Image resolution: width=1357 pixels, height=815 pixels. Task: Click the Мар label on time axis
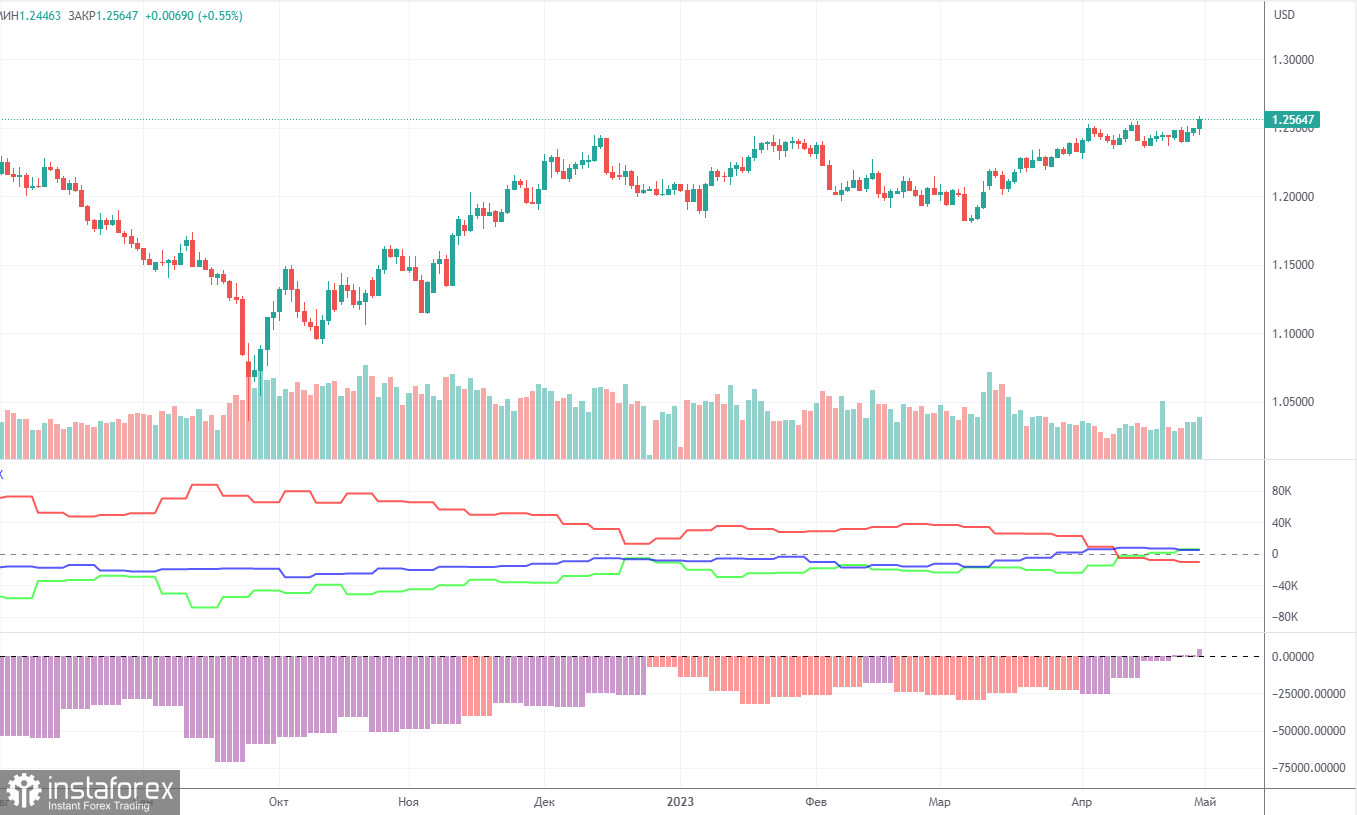pos(940,802)
